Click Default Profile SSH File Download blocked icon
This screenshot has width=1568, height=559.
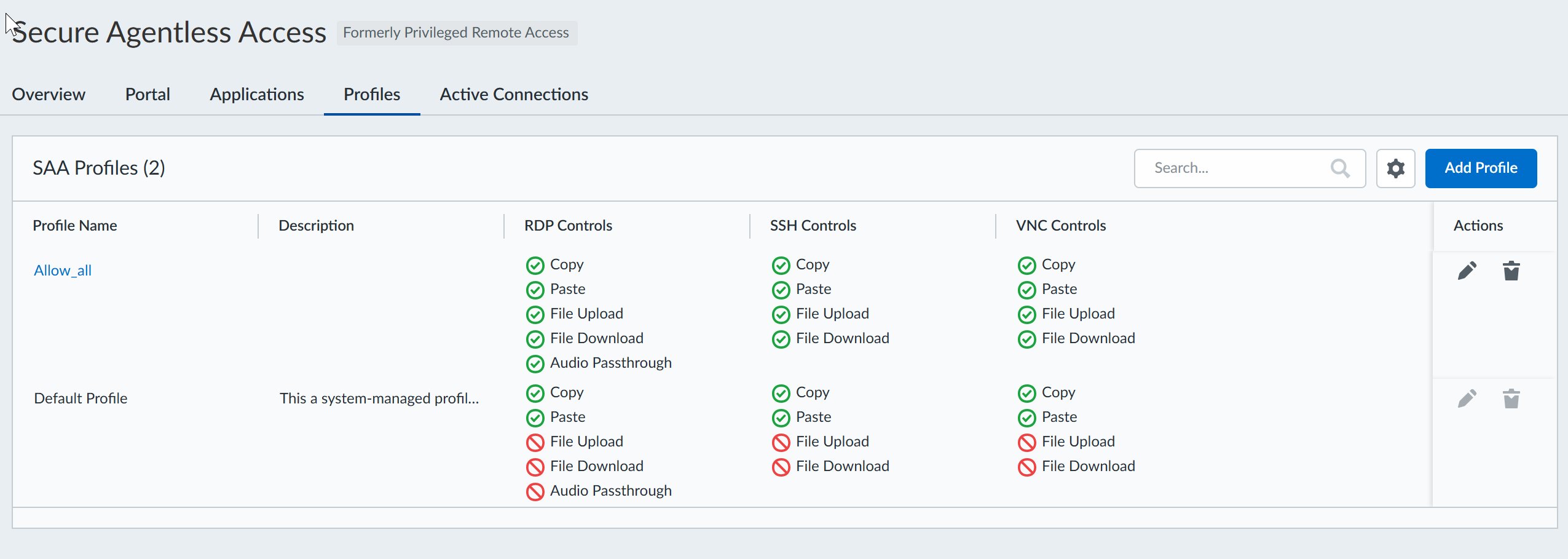(781, 467)
